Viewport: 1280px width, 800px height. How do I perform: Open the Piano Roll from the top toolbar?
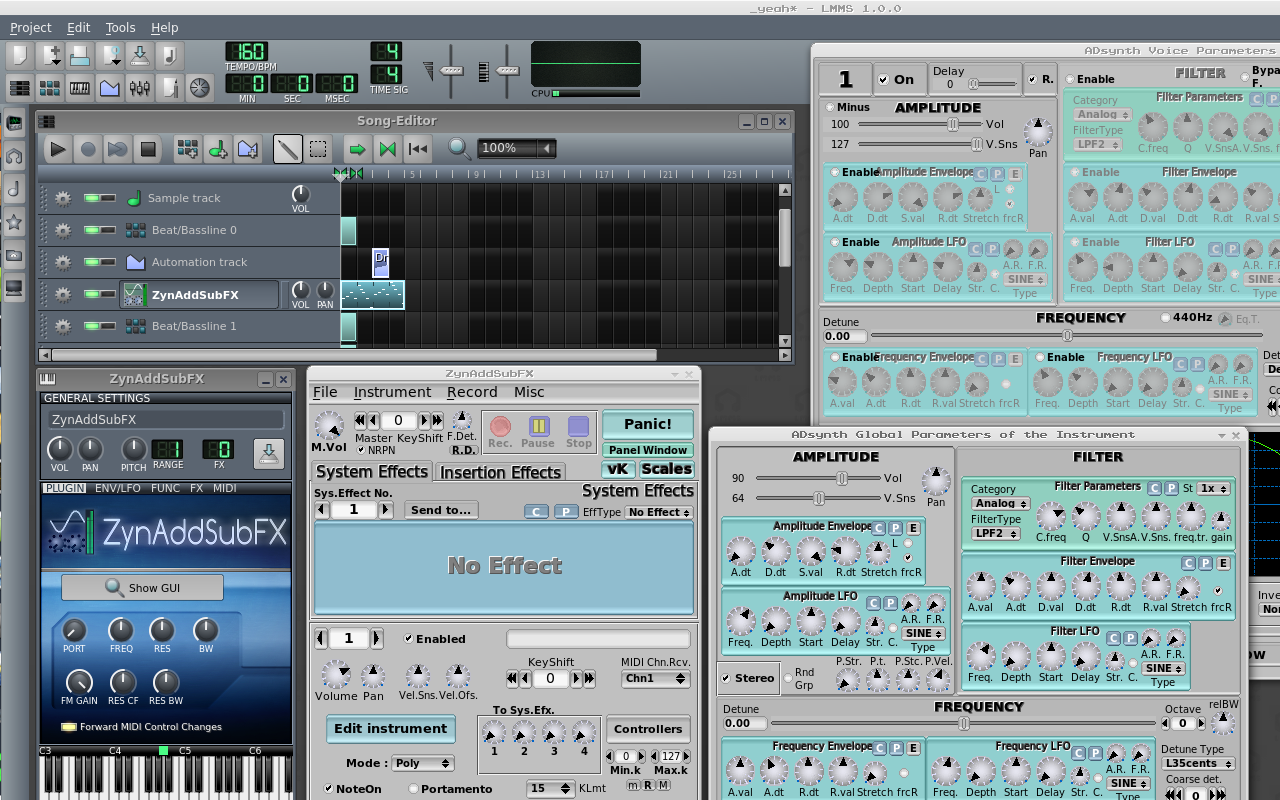tap(81, 88)
